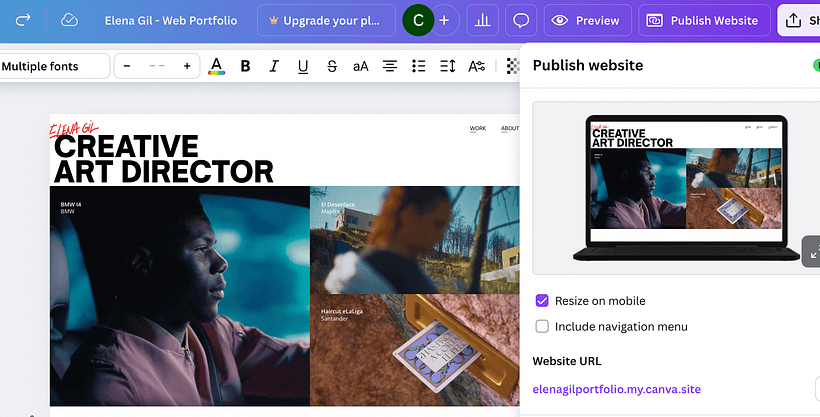This screenshot has height=417, width=820.
Task: Change text alignment
Action: click(390, 66)
